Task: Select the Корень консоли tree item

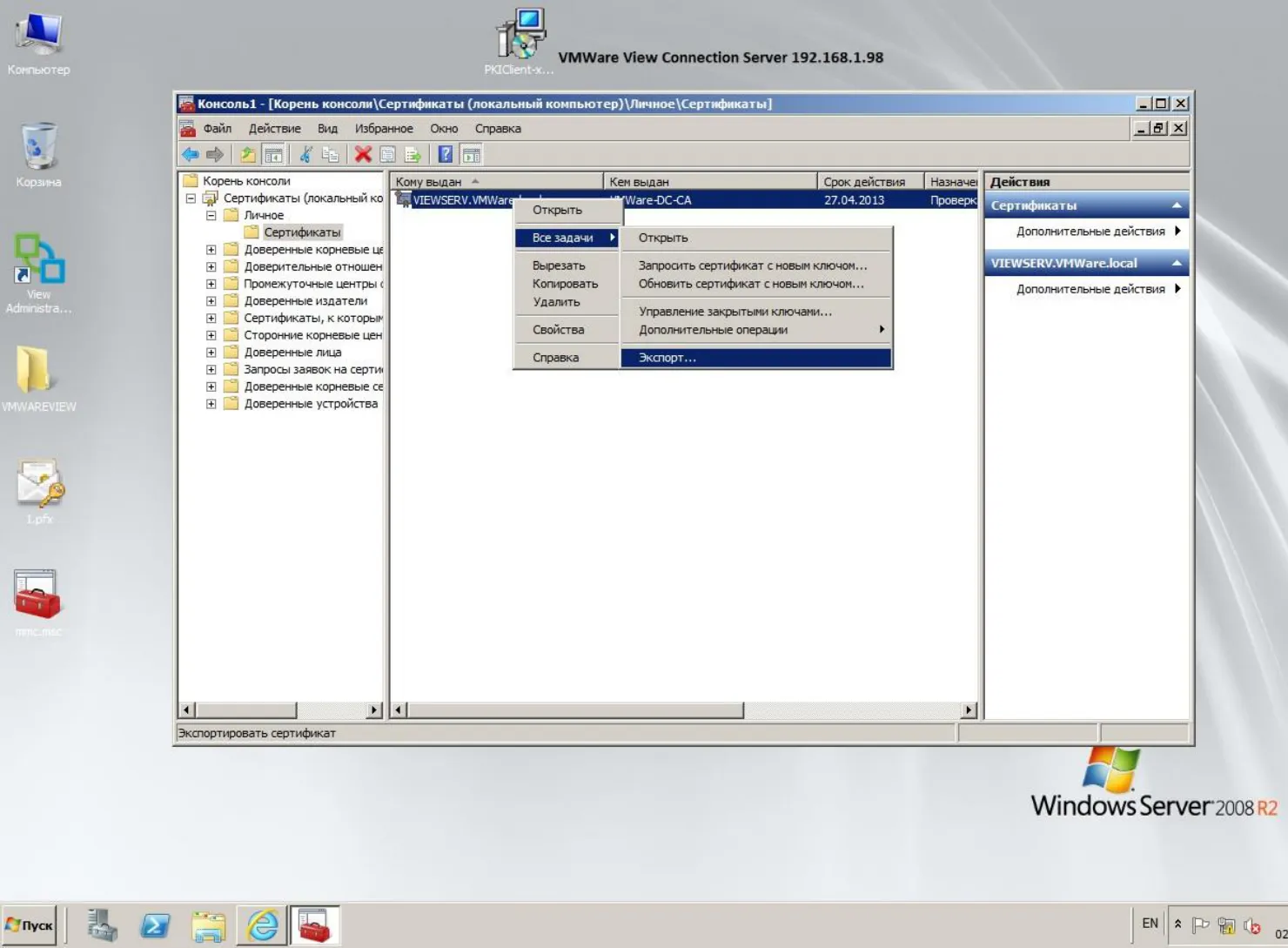Action: click(246, 181)
